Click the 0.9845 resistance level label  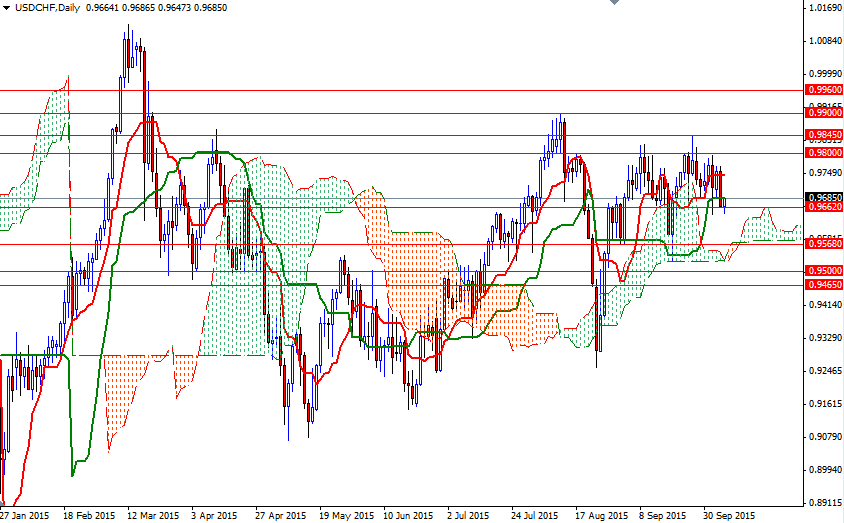pyautogui.click(x=824, y=135)
